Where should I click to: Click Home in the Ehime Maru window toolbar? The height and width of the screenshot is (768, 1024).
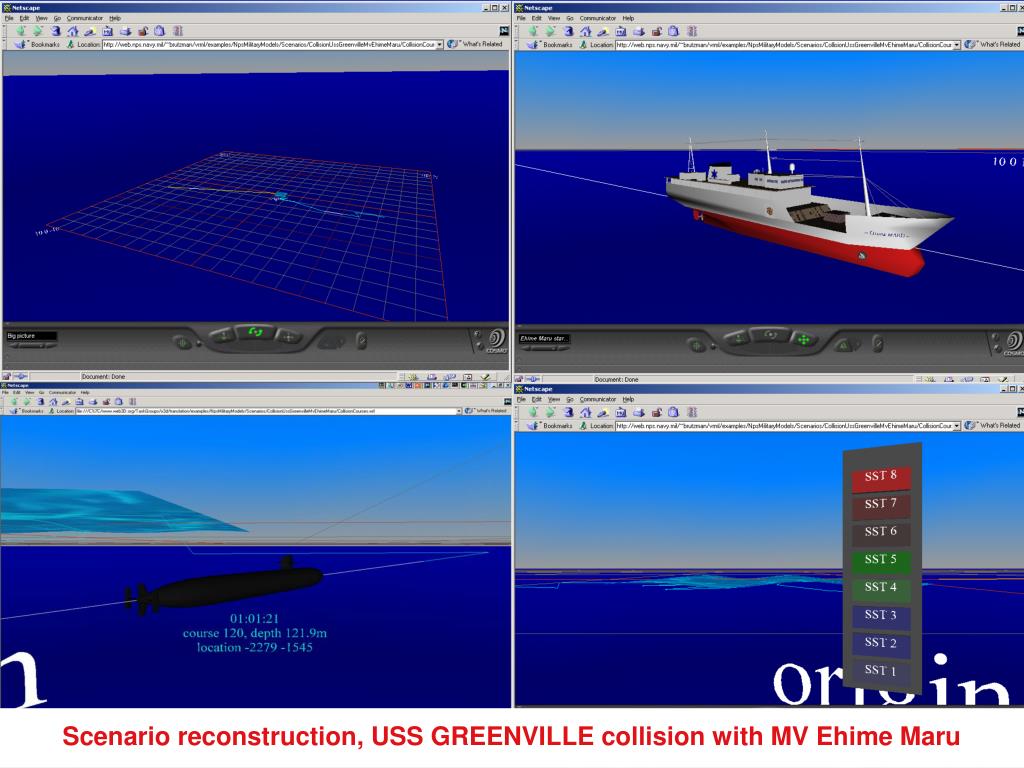[x=586, y=31]
